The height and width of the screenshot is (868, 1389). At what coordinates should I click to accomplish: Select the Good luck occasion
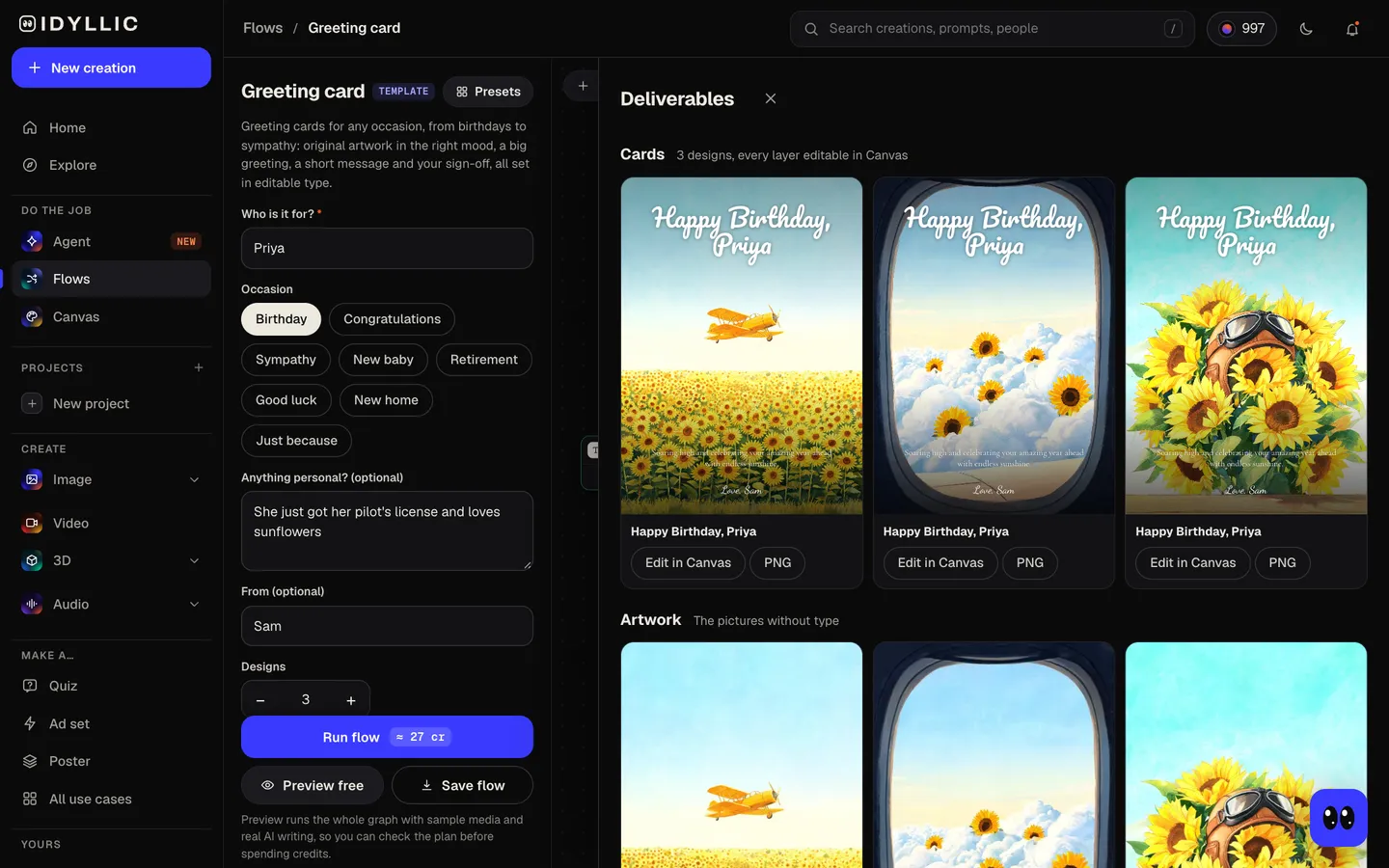[286, 400]
